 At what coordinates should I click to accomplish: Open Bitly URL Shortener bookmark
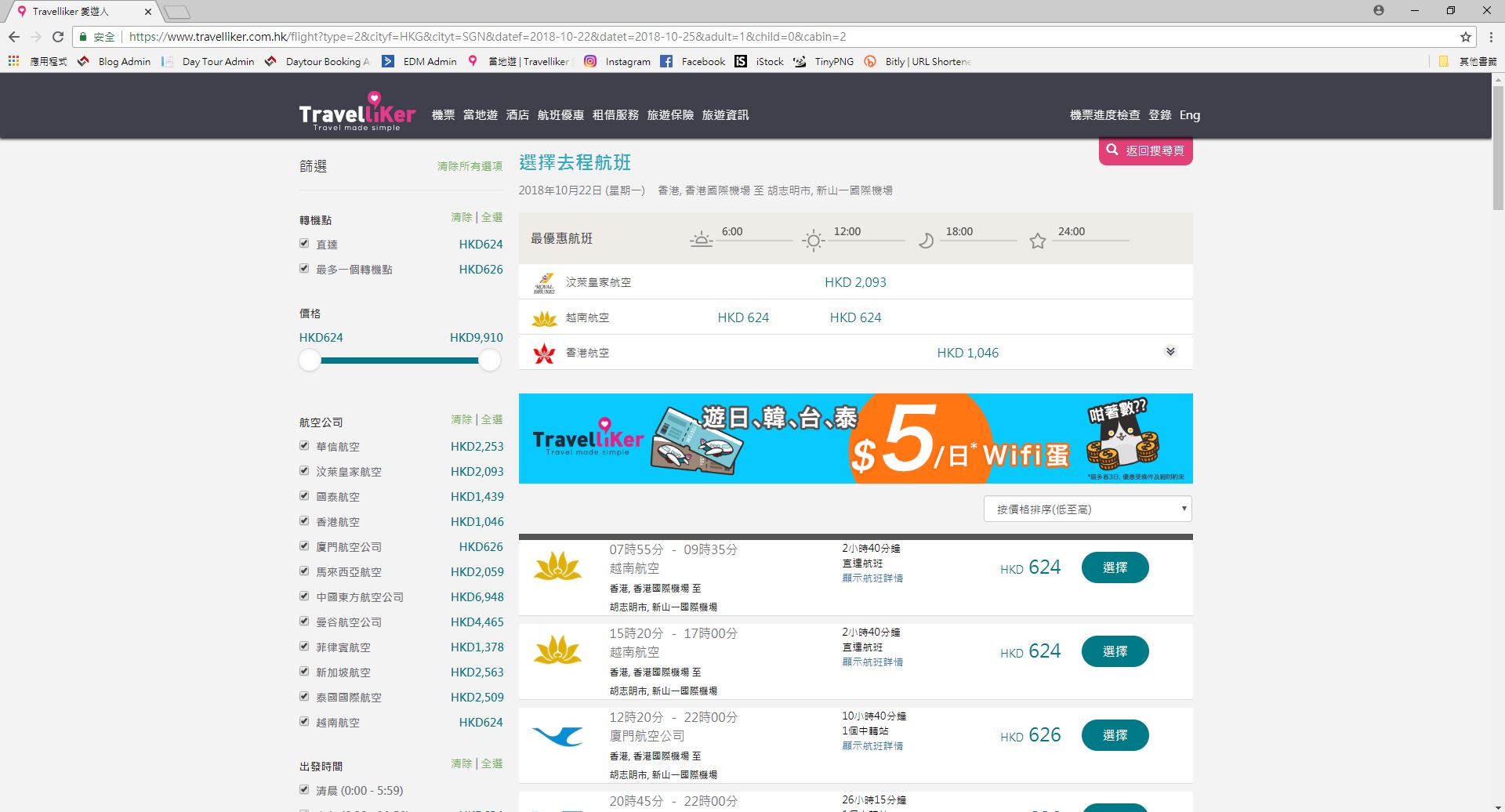[x=918, y=61]
